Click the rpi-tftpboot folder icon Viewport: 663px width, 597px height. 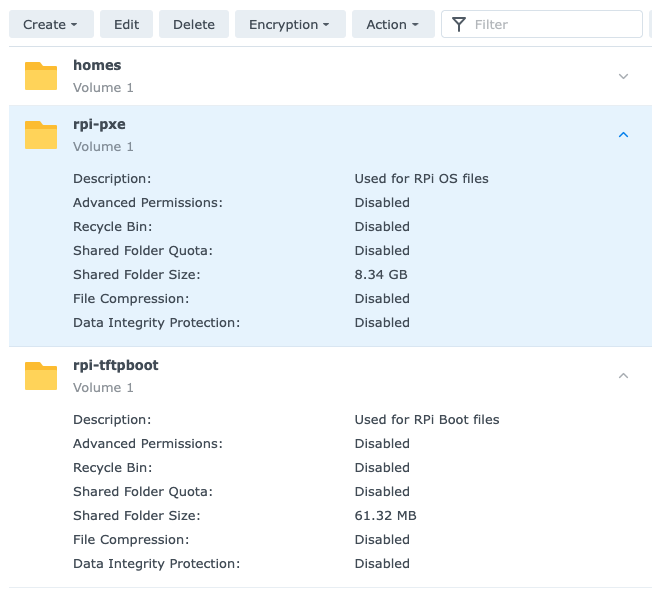coord(41,376)
